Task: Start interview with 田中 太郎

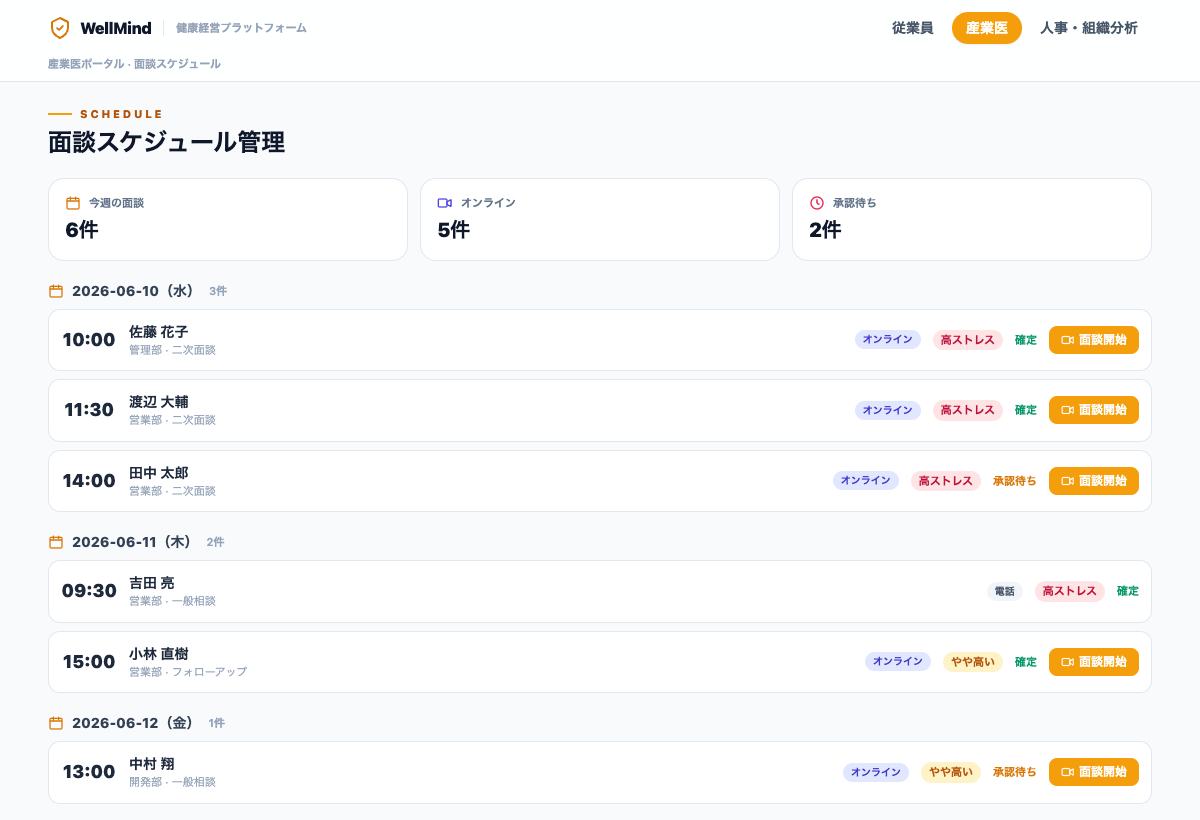Action: tap(1094, 481)
